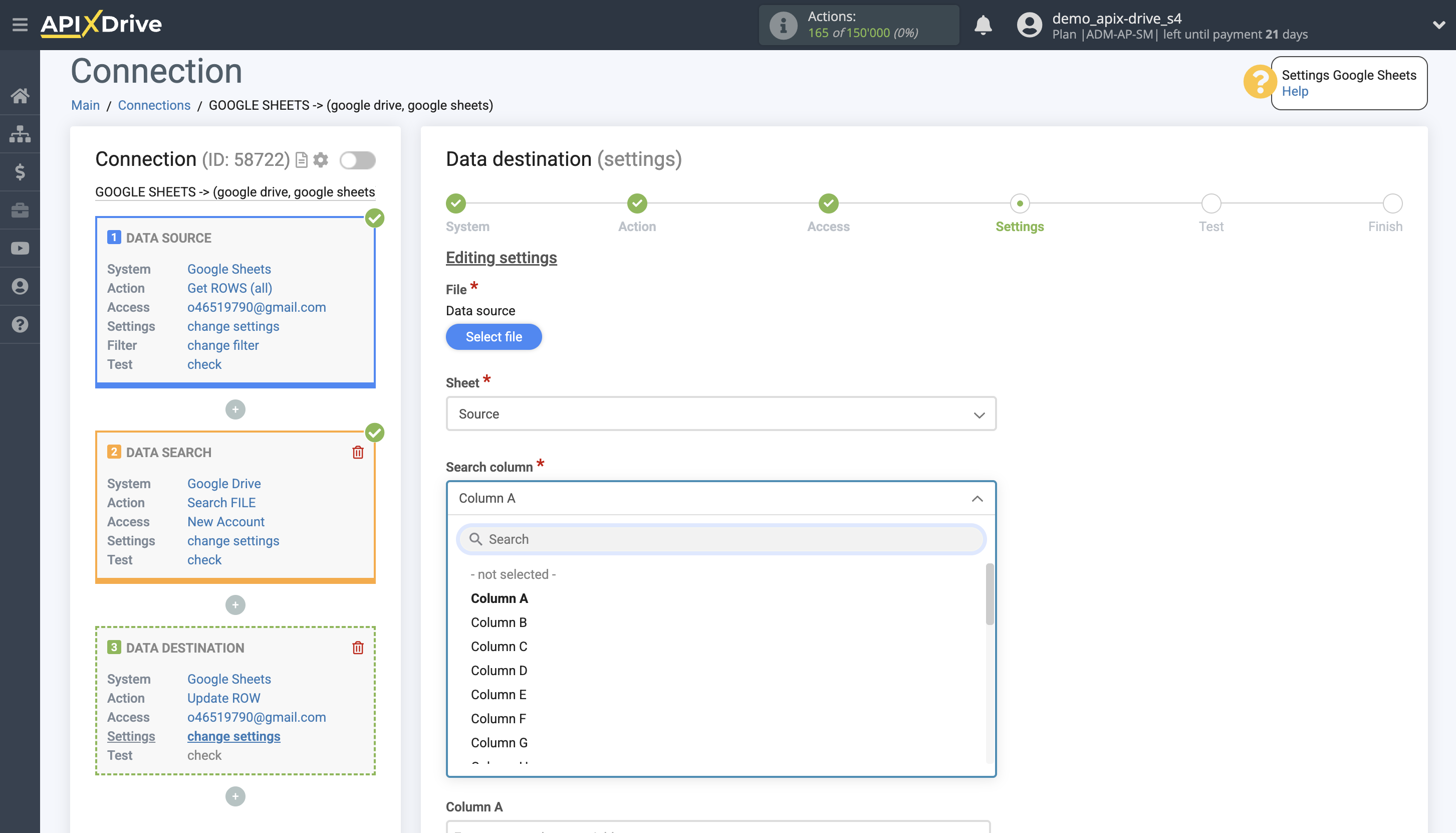1456x833 pixels.
Task: Click the Access step indicator
Action: (x=828, y=203)
